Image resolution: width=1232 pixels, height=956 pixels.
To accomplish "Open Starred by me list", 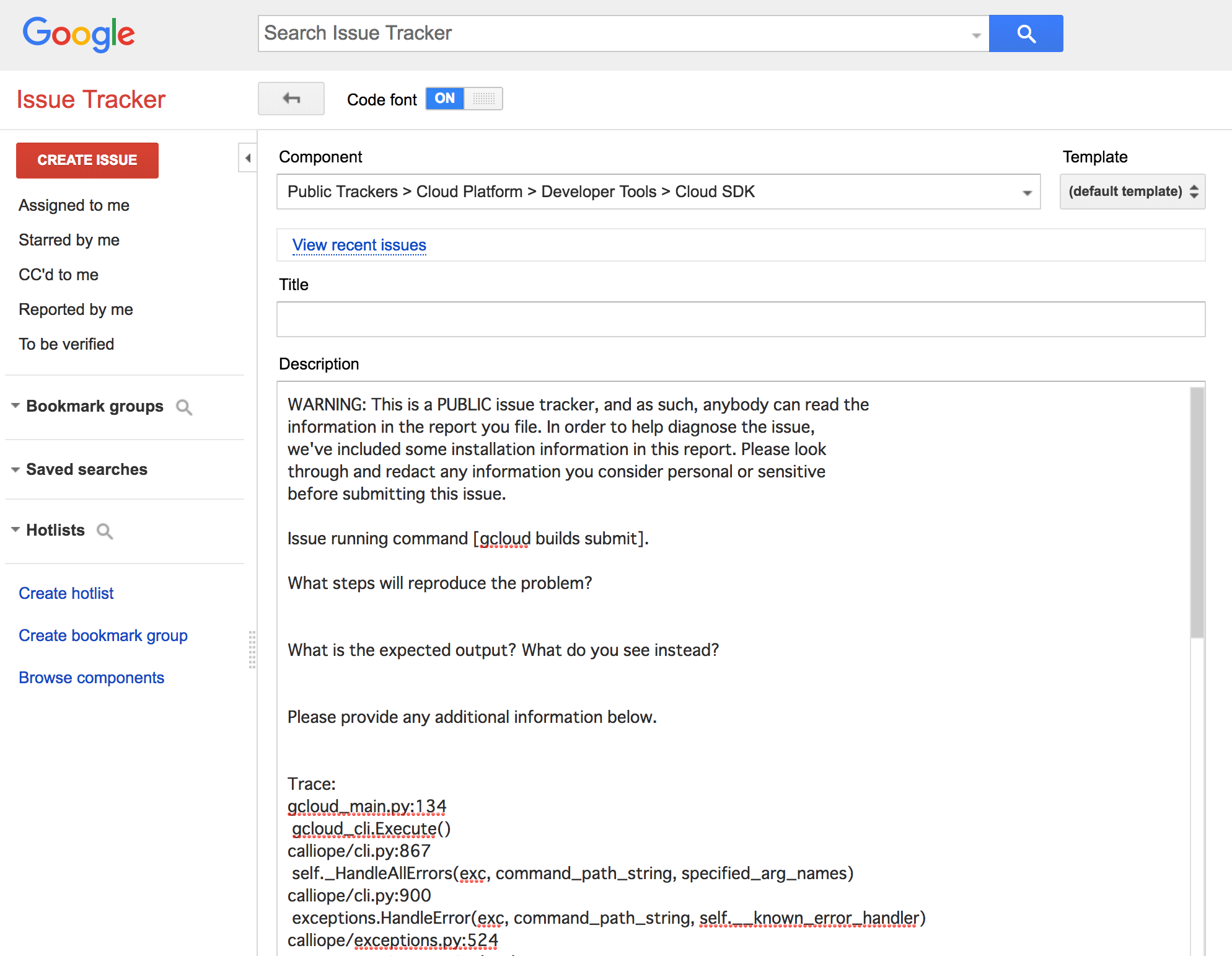I will [x=69, y=240].
